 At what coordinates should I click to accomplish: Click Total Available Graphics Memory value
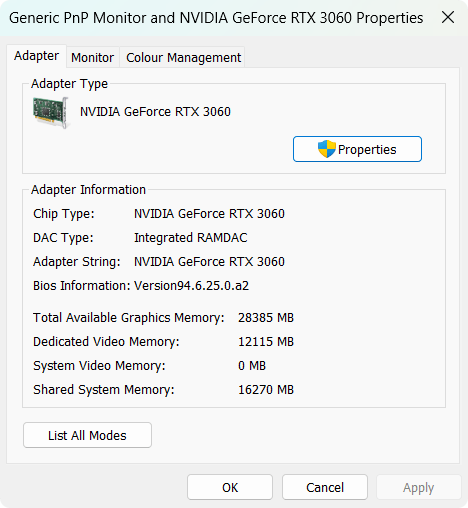pos(266,318)
